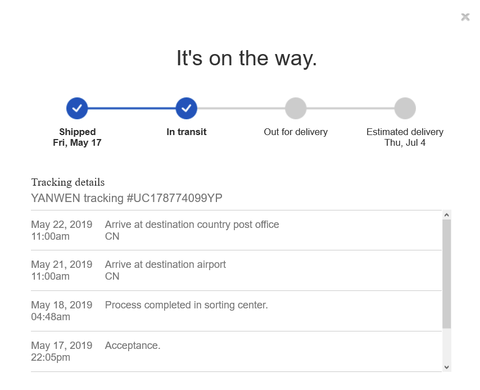This screenshot has height=390, width=480.
Task: Select the May 21 destination airport entry
Action: point(236,270)
